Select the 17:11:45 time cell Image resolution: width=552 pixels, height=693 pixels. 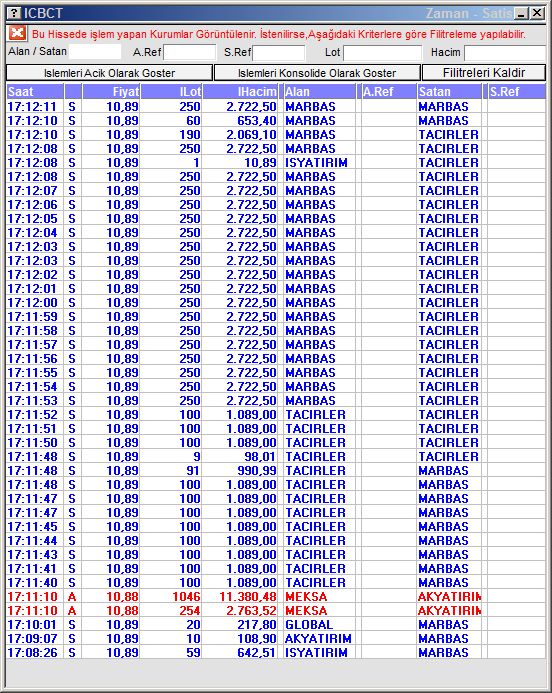click(x=35, y=527)
